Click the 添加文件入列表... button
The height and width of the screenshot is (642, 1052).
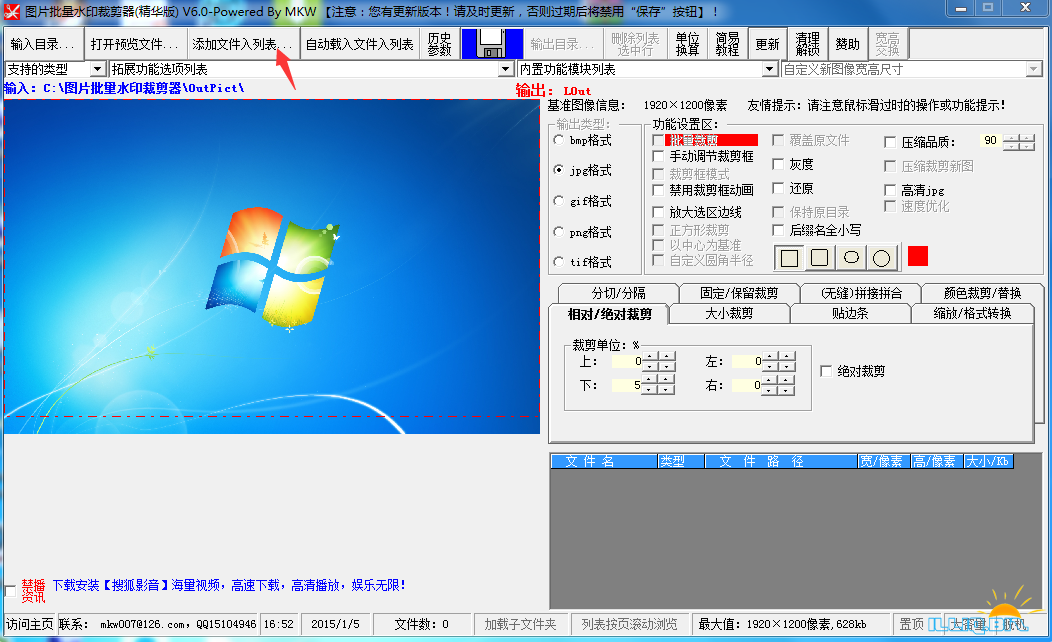tap(243, 44)
